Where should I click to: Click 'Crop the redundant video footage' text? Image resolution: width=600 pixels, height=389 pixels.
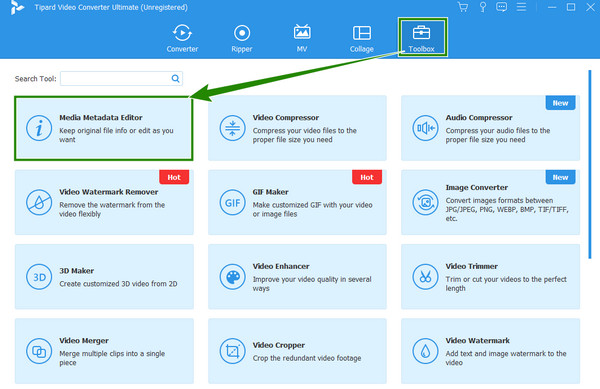coord(307,358)
